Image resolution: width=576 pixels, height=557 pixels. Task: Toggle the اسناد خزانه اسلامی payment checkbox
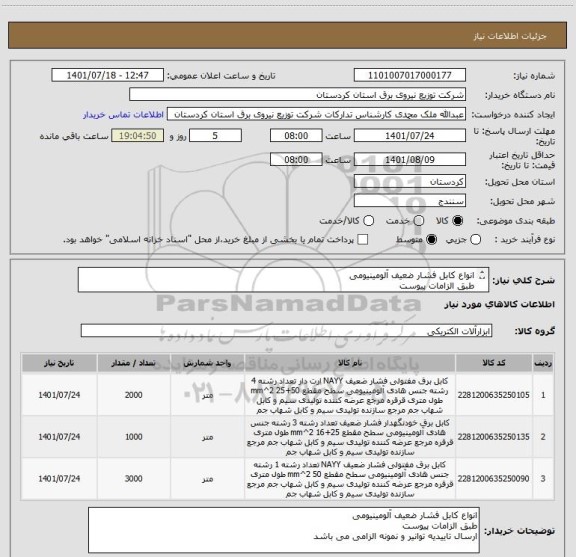coord(363,240)
